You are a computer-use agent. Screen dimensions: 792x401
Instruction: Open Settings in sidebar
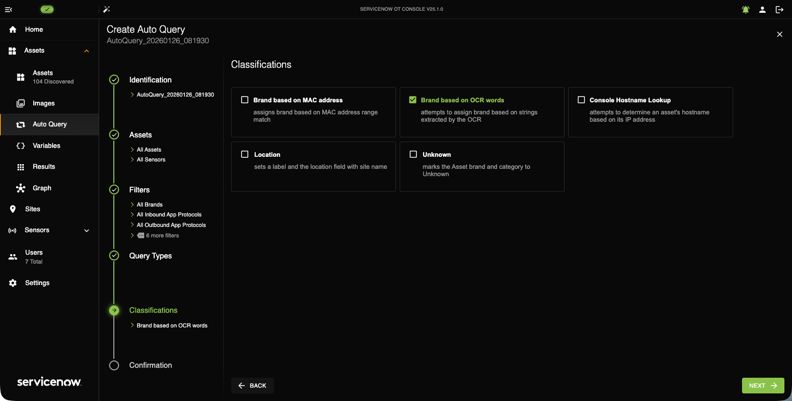[49, 283]
